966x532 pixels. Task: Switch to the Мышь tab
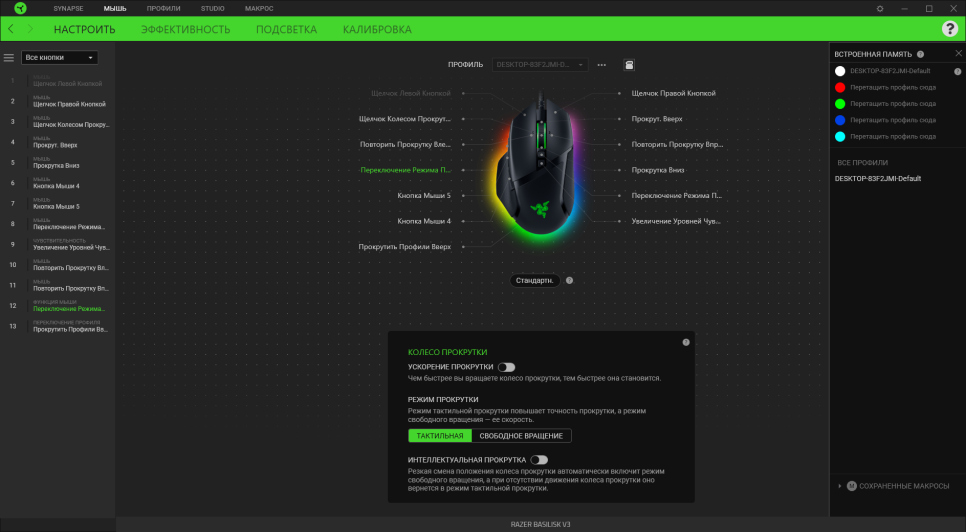click(115, 9)
